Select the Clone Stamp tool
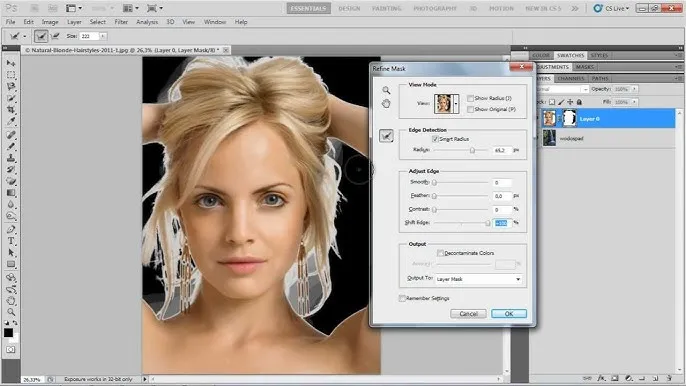This screenshot has height=386, width=686. point(11,158)
